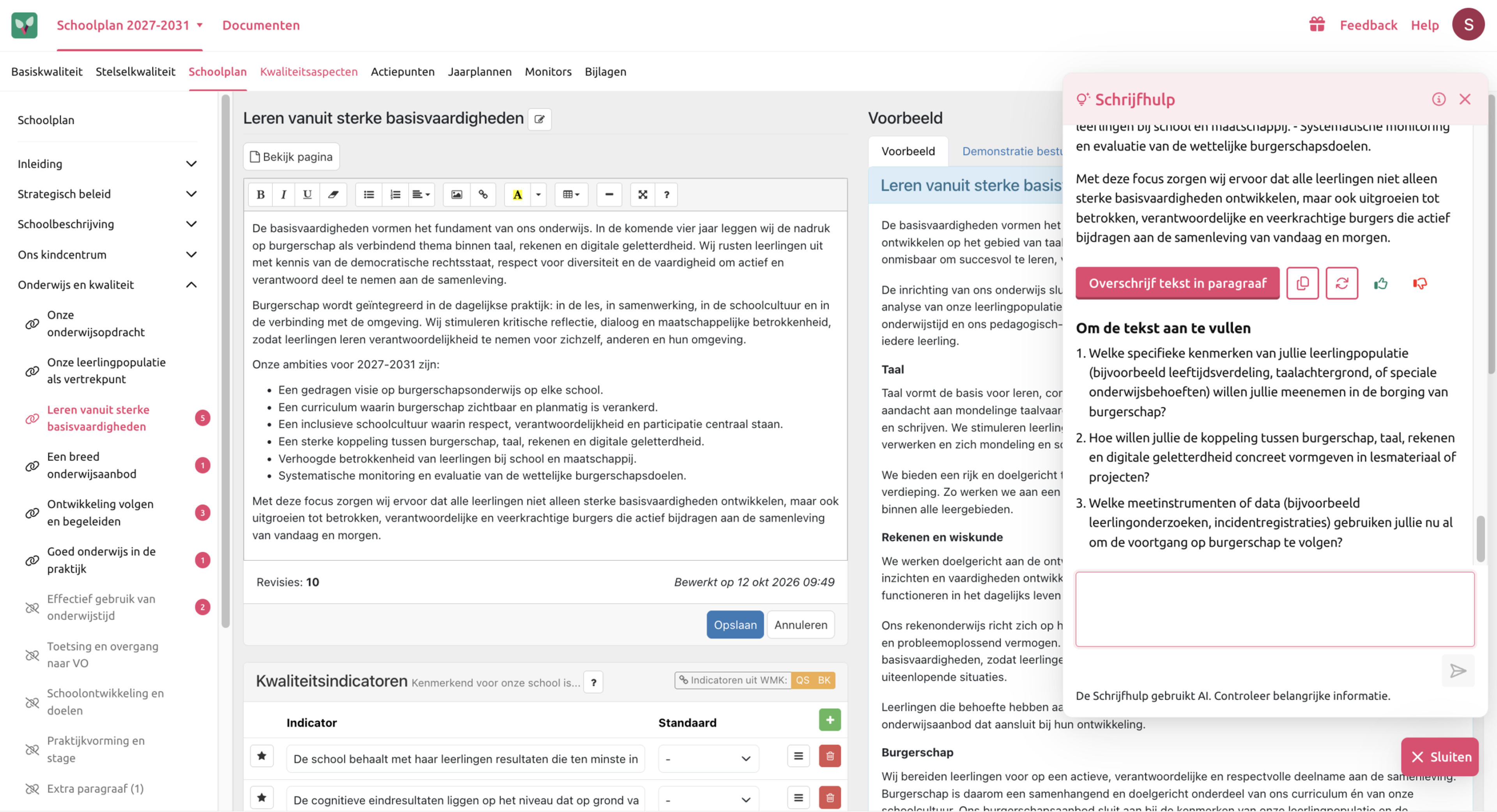Save the paragraph with Opslaan
Viewport: 1497px width, 812px height.
pyautogui.click(x=735, y=625)
